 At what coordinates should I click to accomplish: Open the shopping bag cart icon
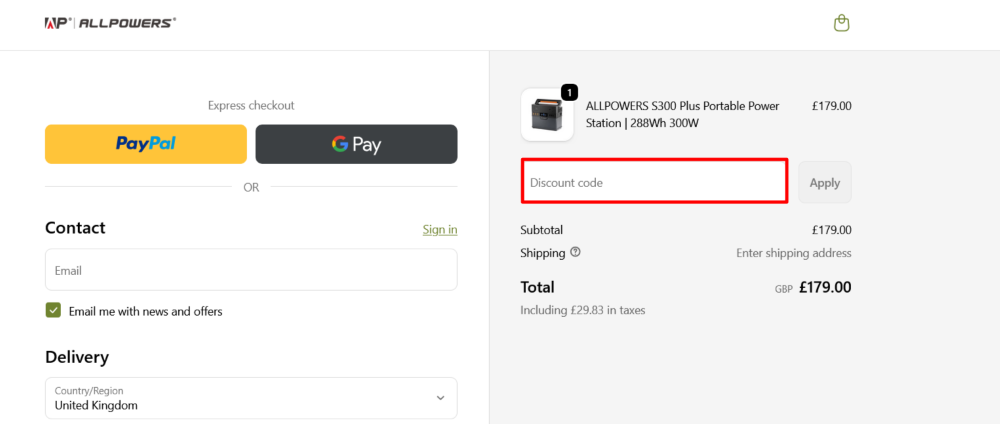click(842, 24)
